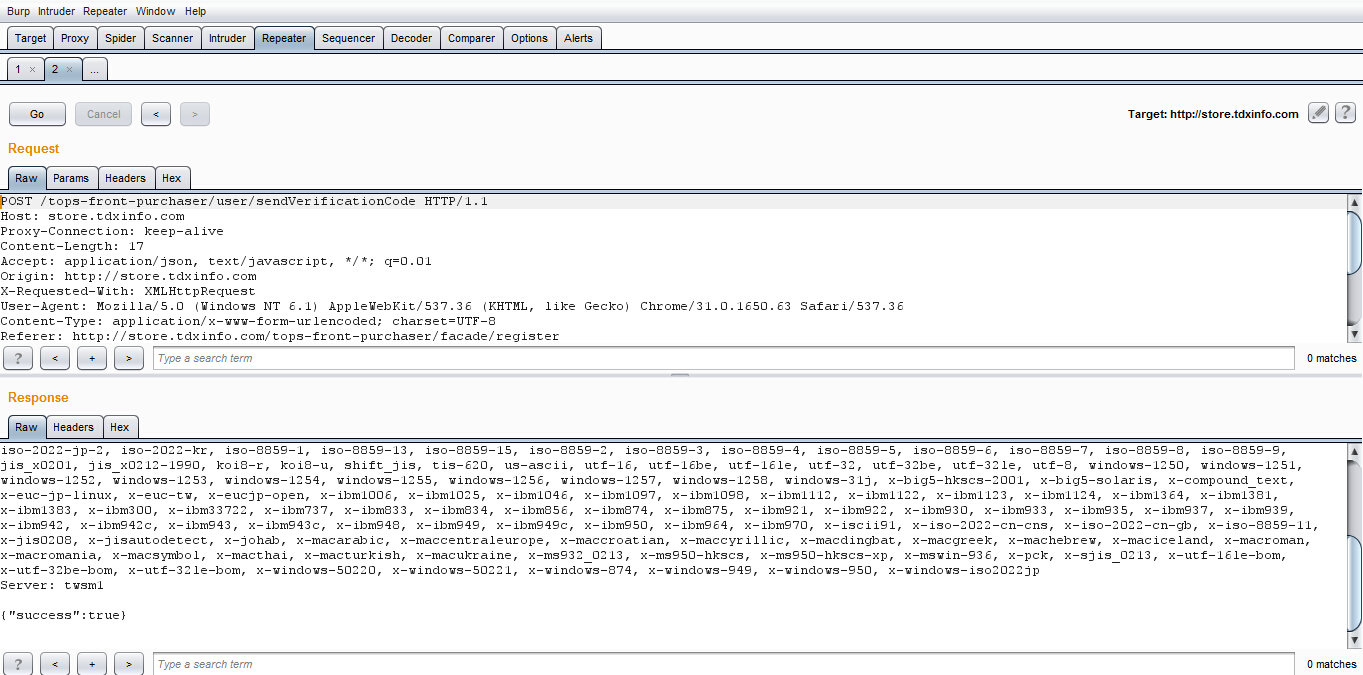
Task: Show response Raw view
Action: pos(26,427)
